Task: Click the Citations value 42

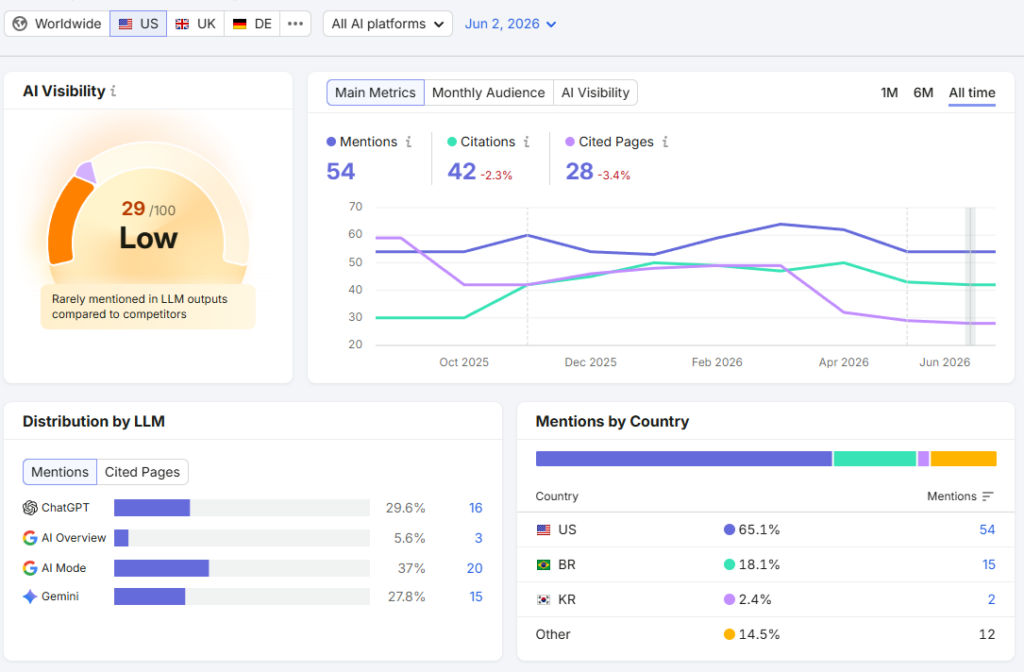Action: click(x=462, y=171)
